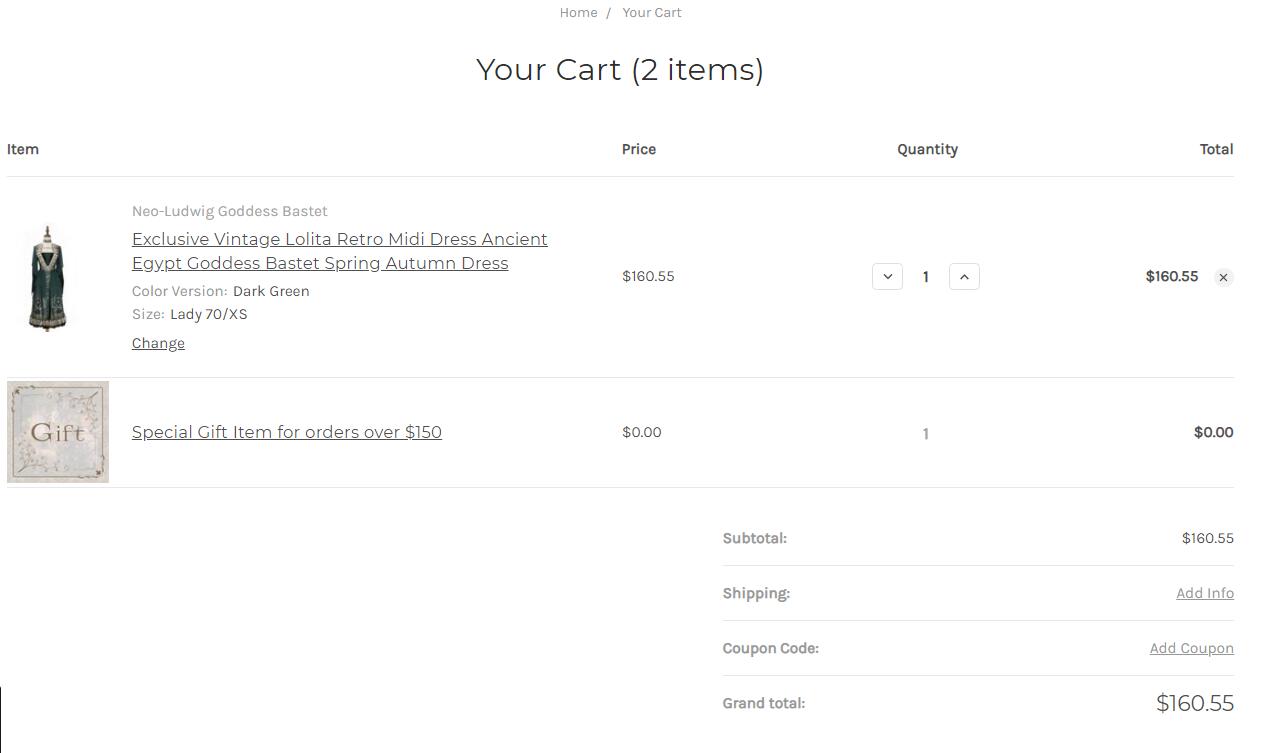Click the Price column header

tap(639, 149)
